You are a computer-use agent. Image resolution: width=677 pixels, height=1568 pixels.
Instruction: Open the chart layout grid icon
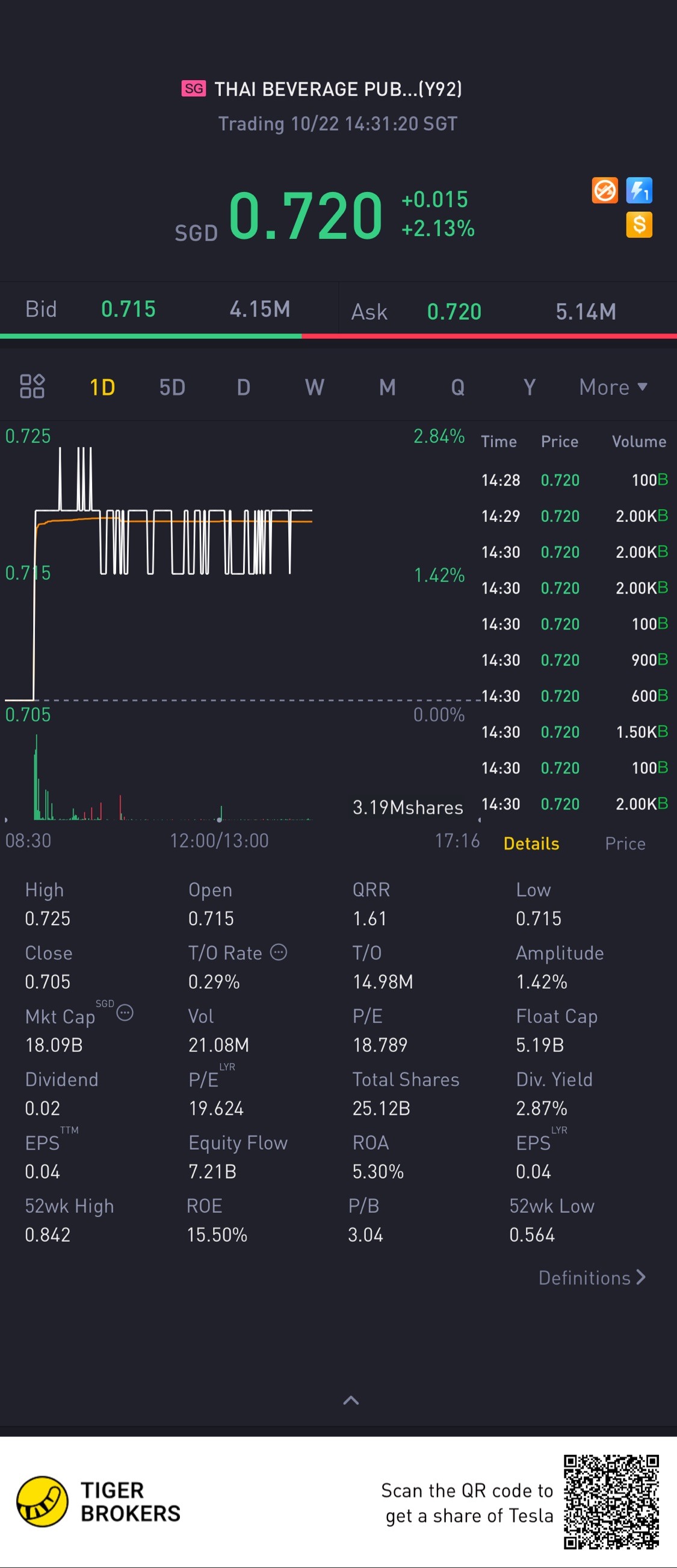point(32,386)
